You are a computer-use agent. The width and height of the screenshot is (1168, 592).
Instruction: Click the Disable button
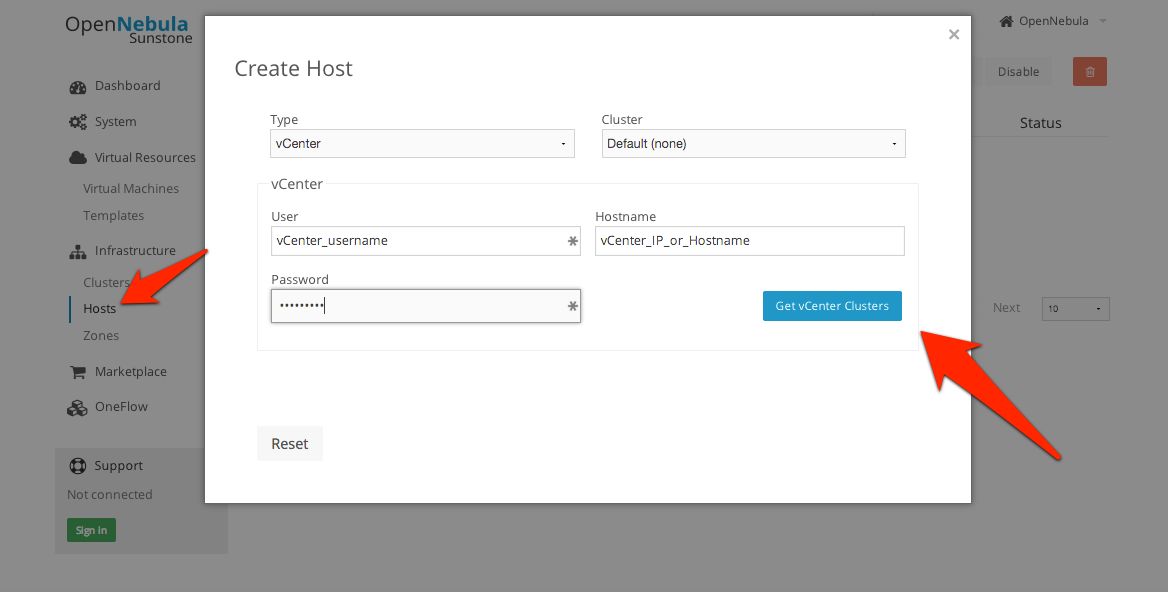click(x=1018, y=71)
